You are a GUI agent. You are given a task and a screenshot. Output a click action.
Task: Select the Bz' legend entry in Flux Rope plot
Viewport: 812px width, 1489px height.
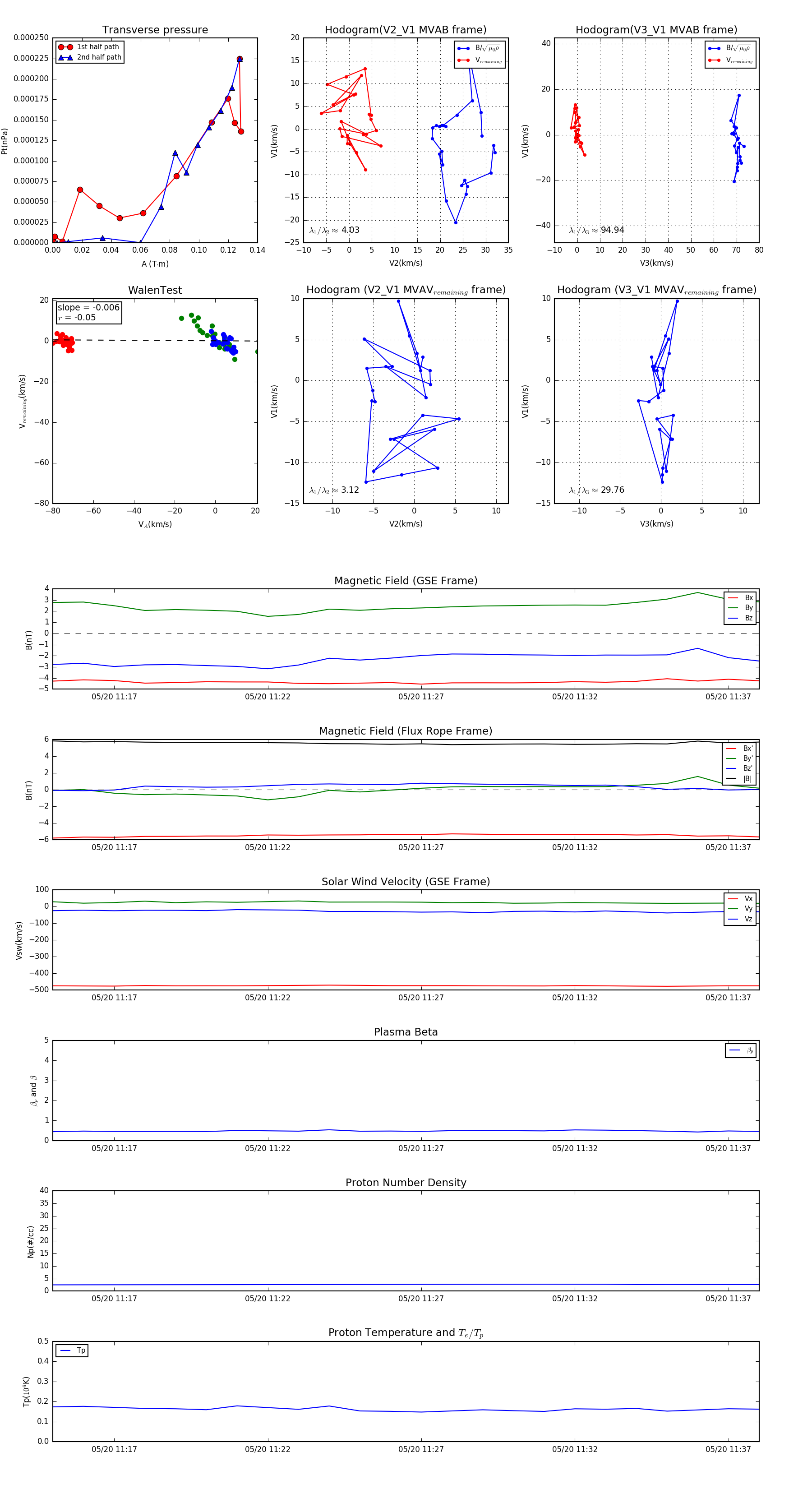coord(740,768)
